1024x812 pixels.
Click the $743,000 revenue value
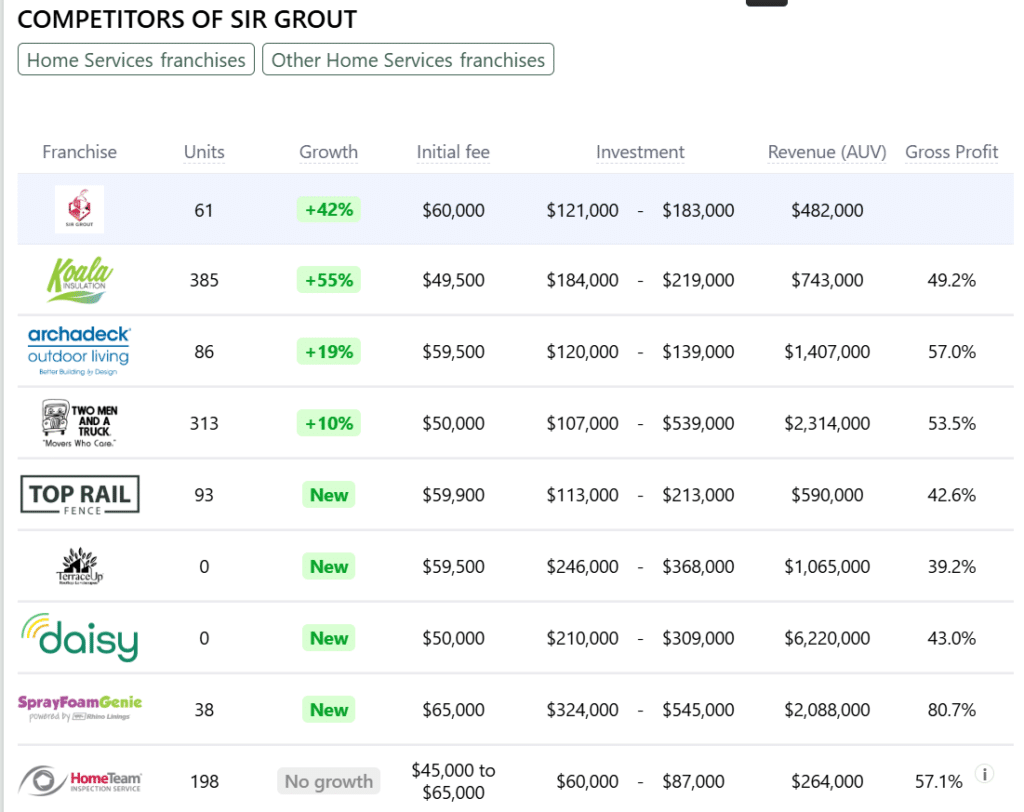[827, 280]
